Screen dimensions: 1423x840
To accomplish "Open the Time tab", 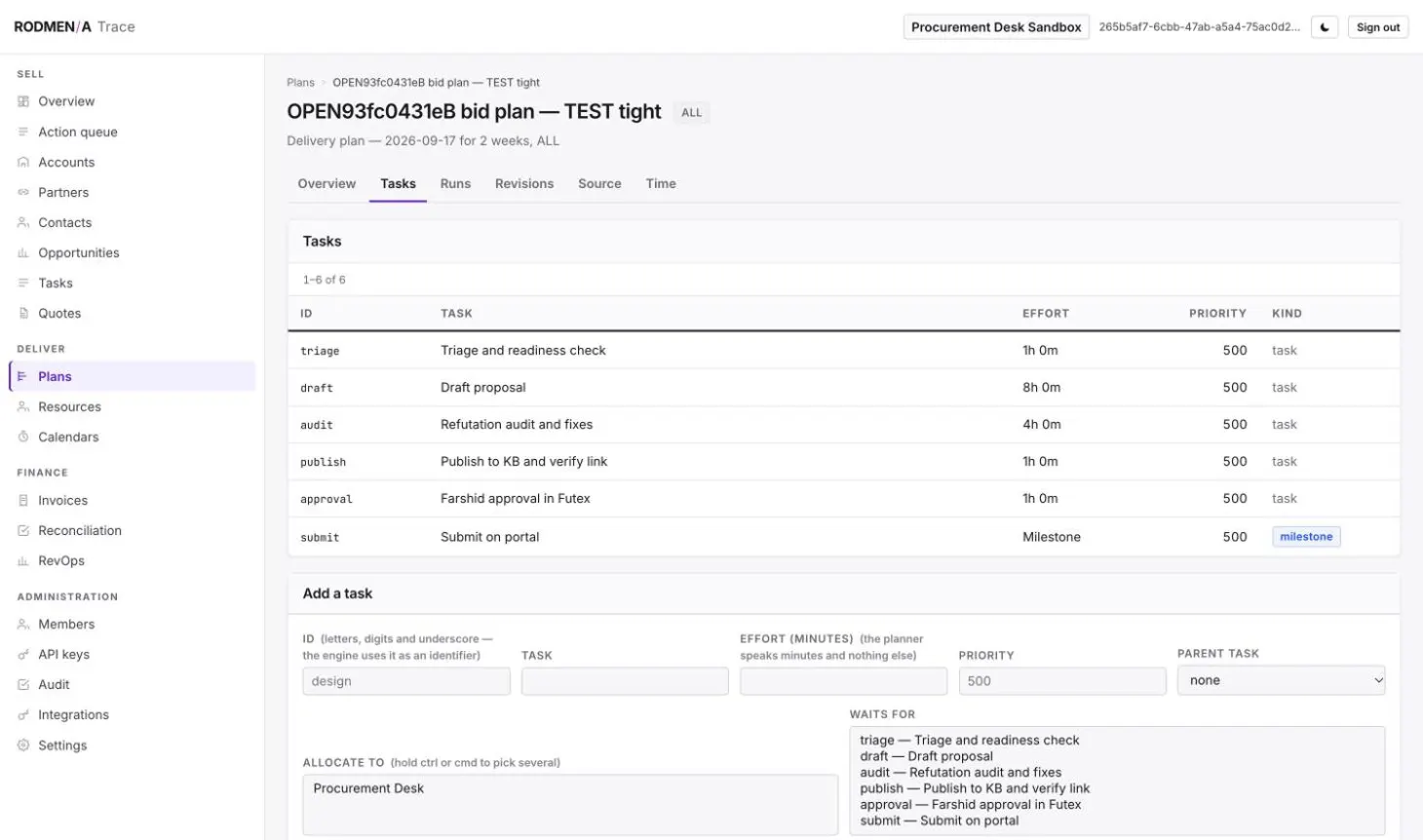I will coord(661,183).
